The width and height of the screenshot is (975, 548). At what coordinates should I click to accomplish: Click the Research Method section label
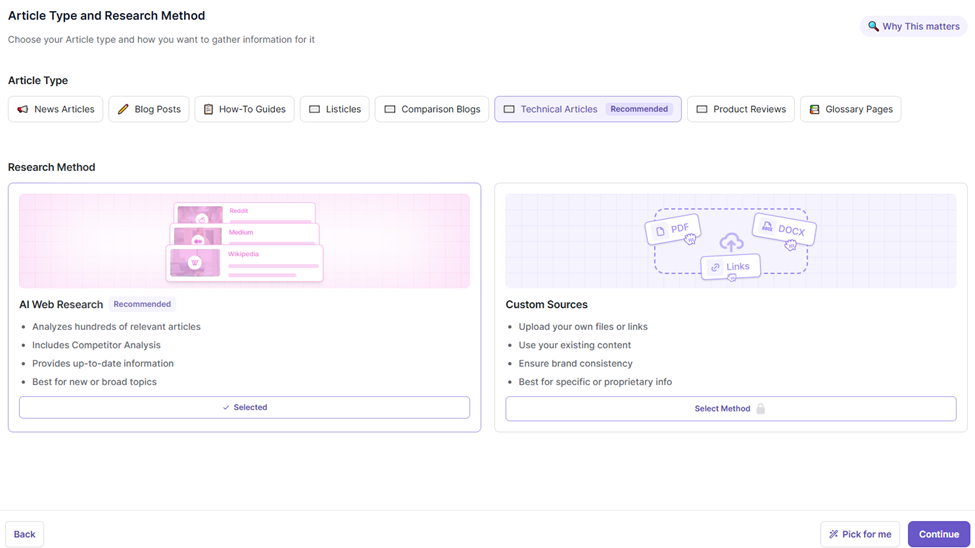tap(52, 167)
